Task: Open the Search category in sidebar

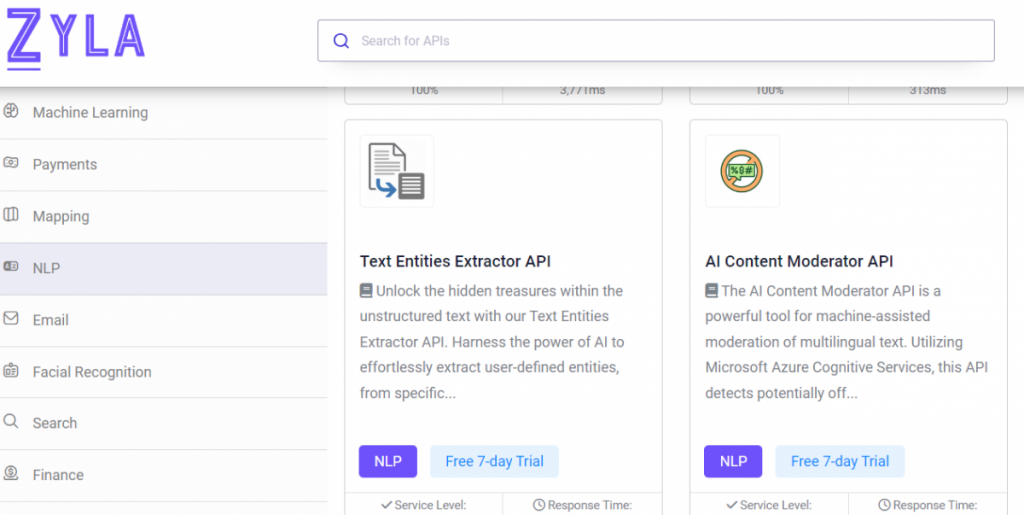Action: pyautogui.click(x=163, y=424)
